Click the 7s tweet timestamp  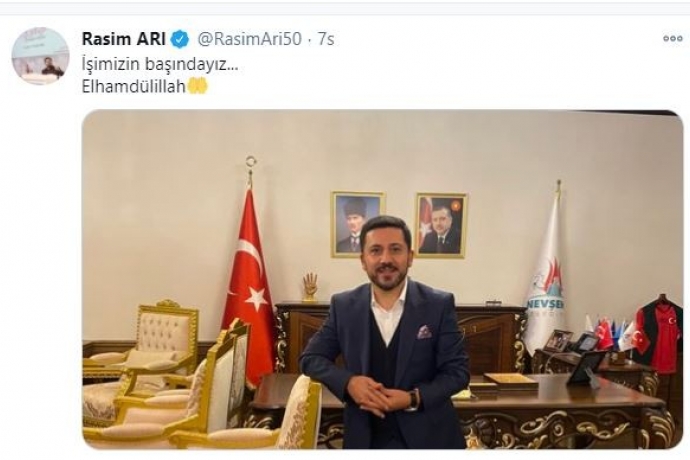[326, 39]
